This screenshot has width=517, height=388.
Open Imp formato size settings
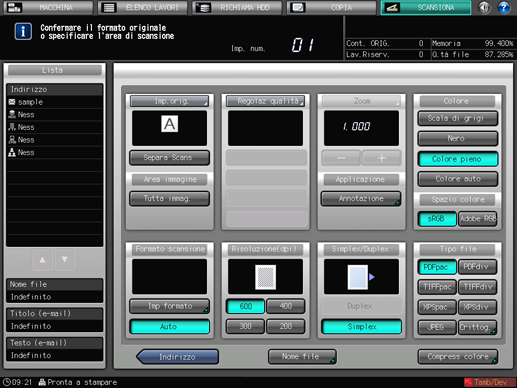tap(169, 306)
